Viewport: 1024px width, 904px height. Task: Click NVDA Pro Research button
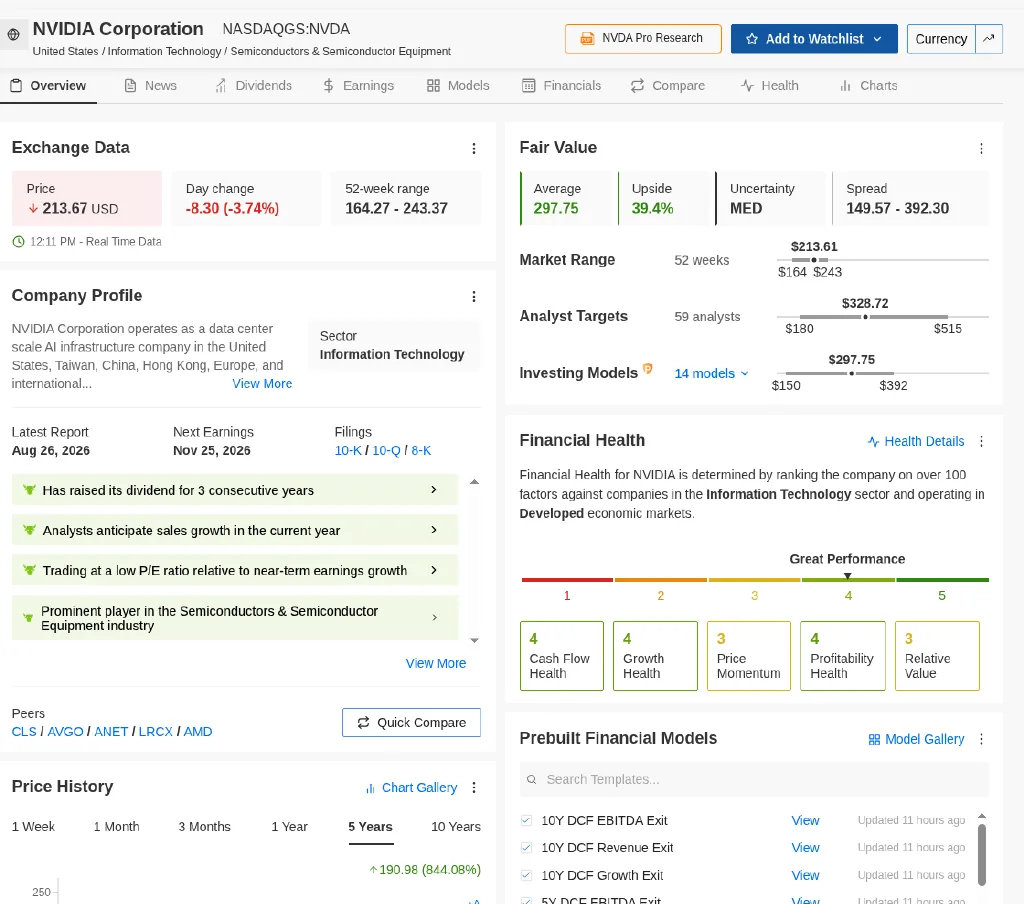[x=643, y=39]
